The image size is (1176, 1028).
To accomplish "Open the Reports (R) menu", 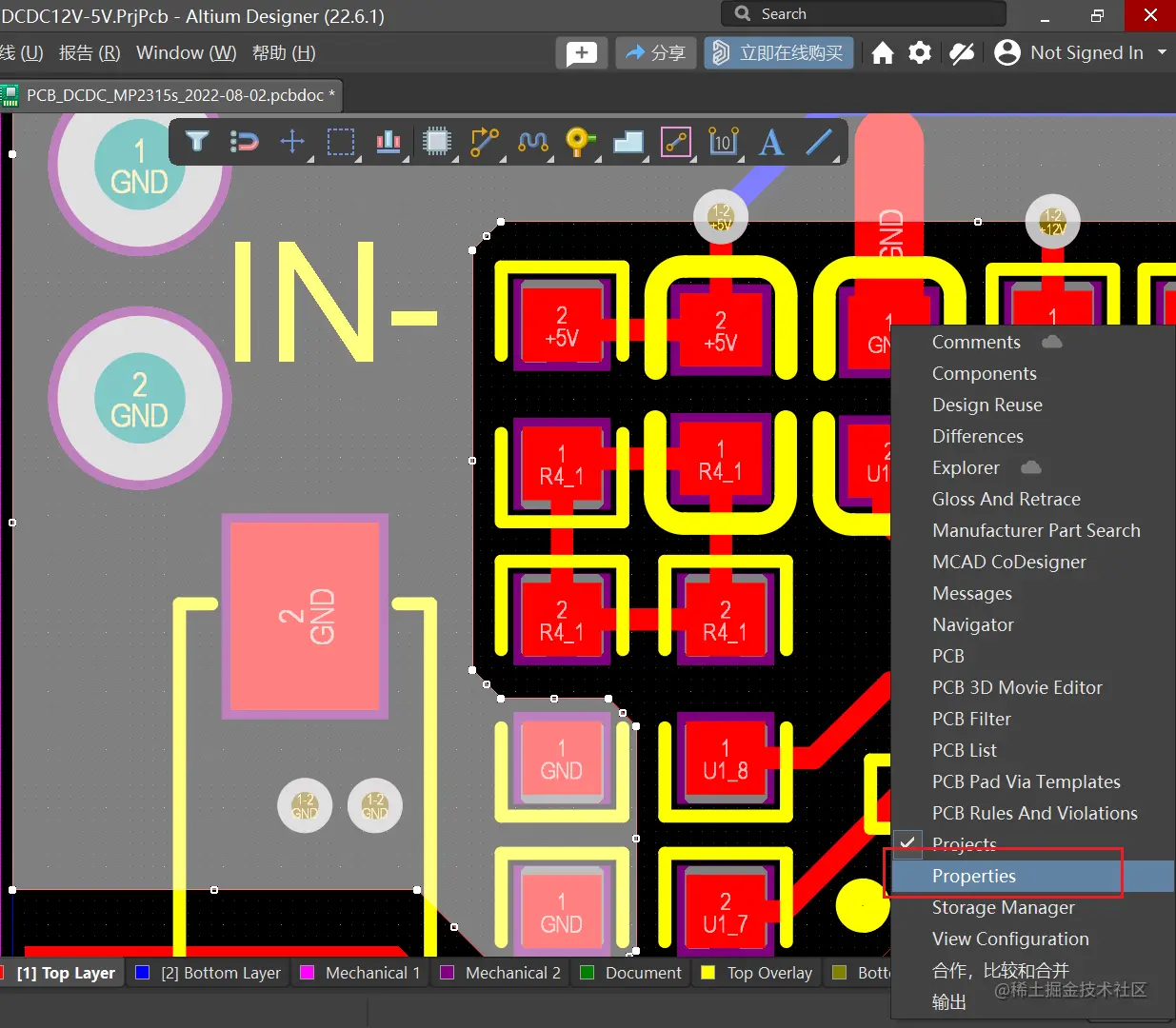I will 90,53.
